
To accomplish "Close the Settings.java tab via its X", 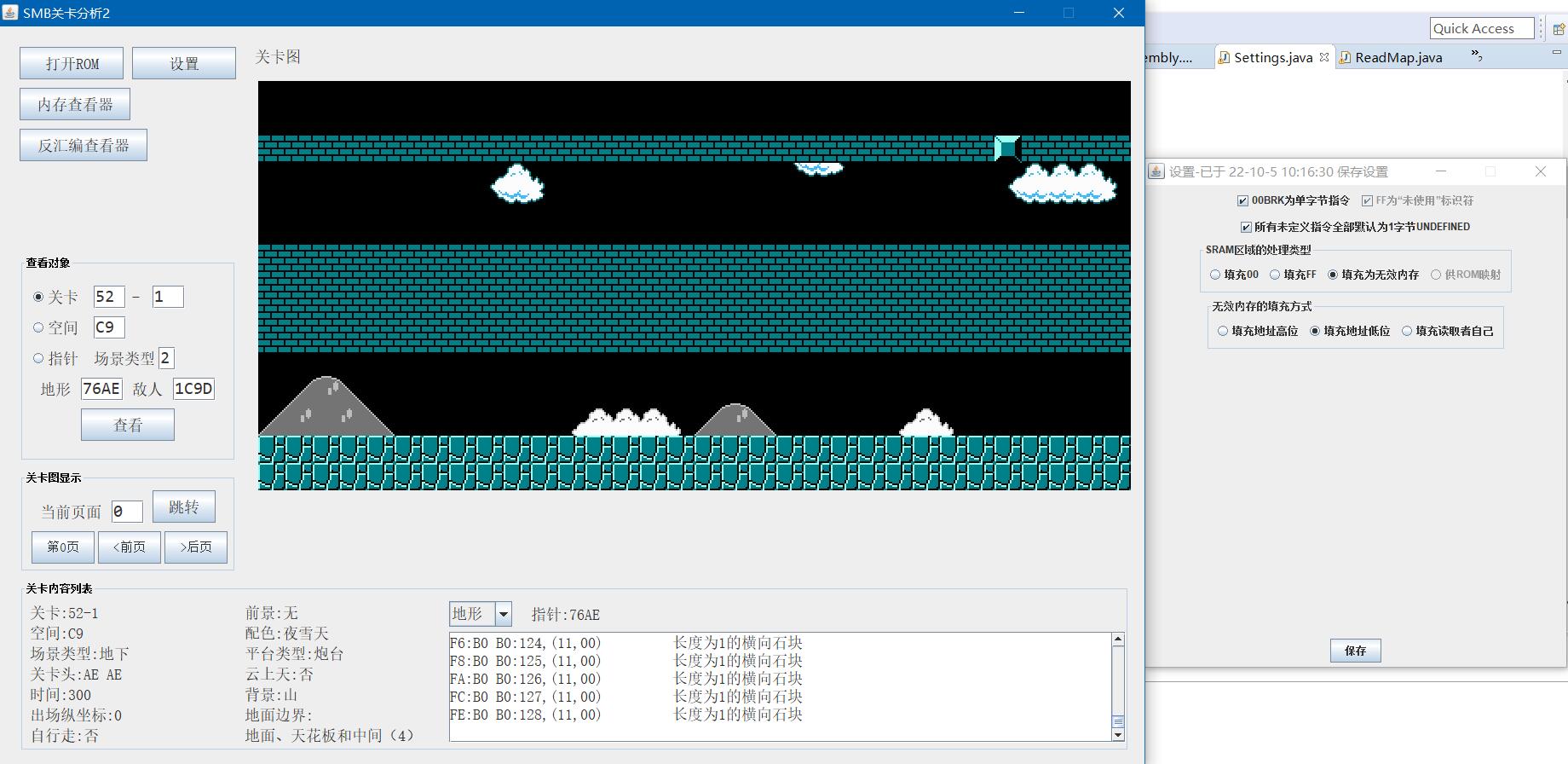I will pyautogui.click(x=1323, y=57).
